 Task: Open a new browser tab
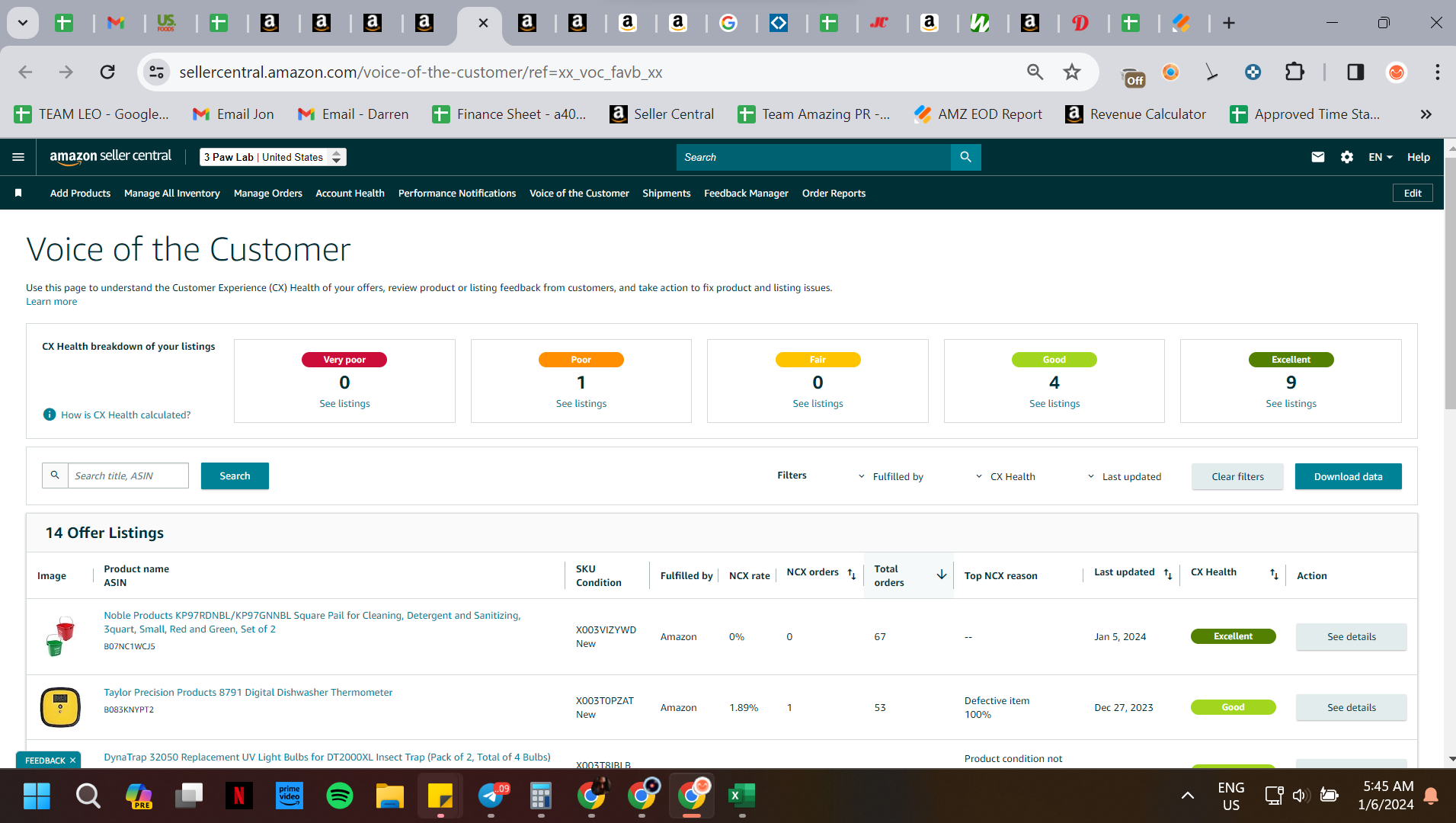click(1229, 23)
